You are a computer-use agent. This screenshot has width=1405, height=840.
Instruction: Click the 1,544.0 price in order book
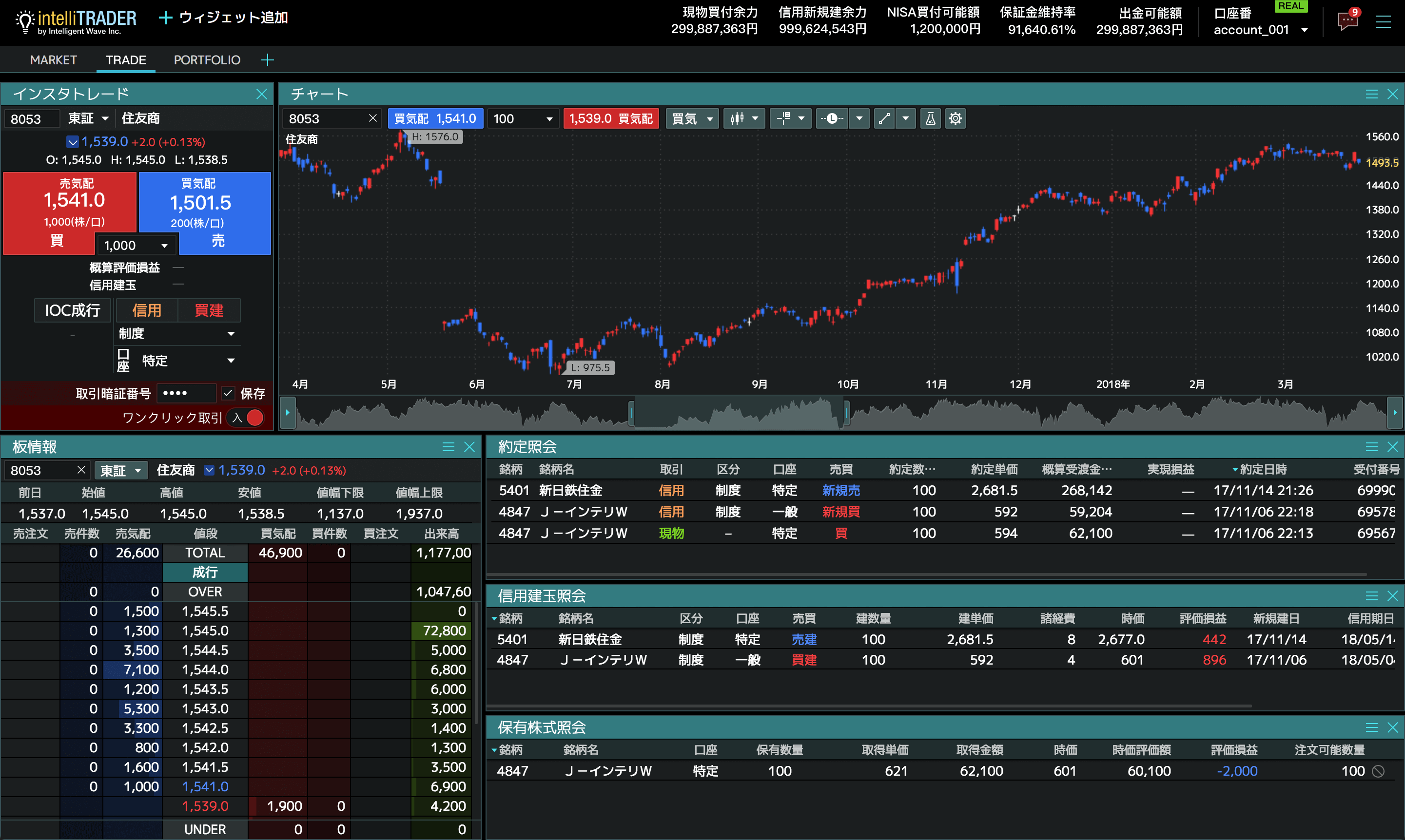pyautogui.click(x=205, y=669)
